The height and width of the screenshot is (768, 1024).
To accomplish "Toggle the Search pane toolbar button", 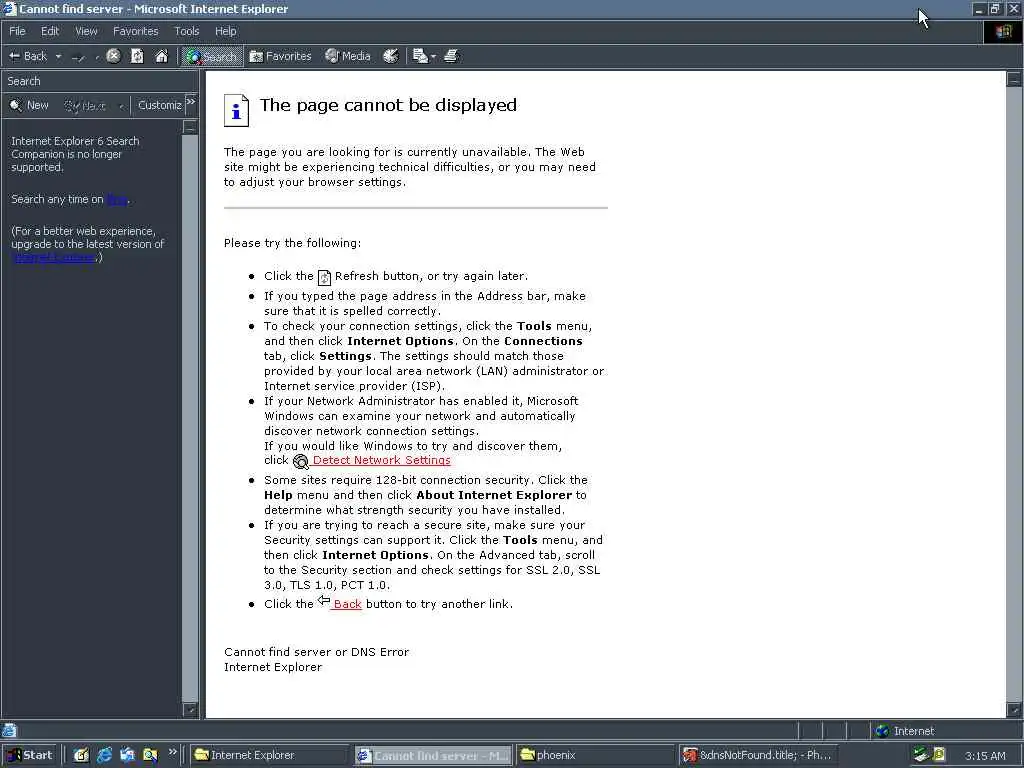I will [x=212, y=56].
